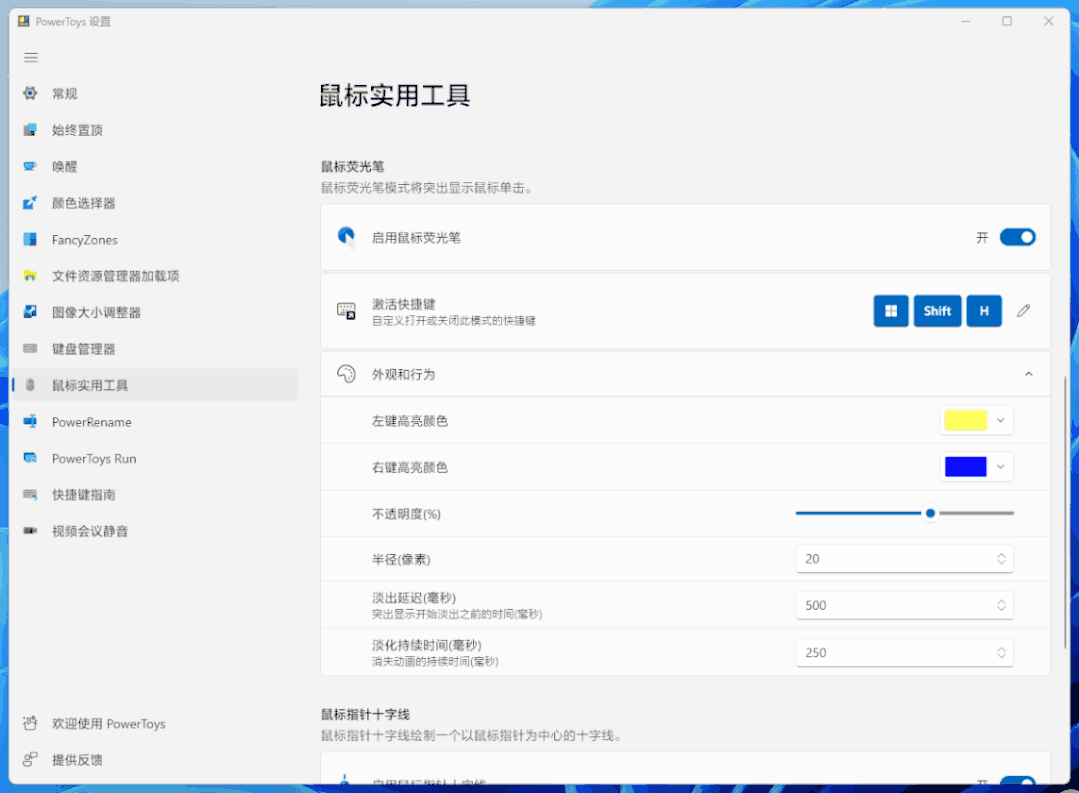
Task: Click the 提供反馈 feedback icon
Action: click(x=30, y=759)
